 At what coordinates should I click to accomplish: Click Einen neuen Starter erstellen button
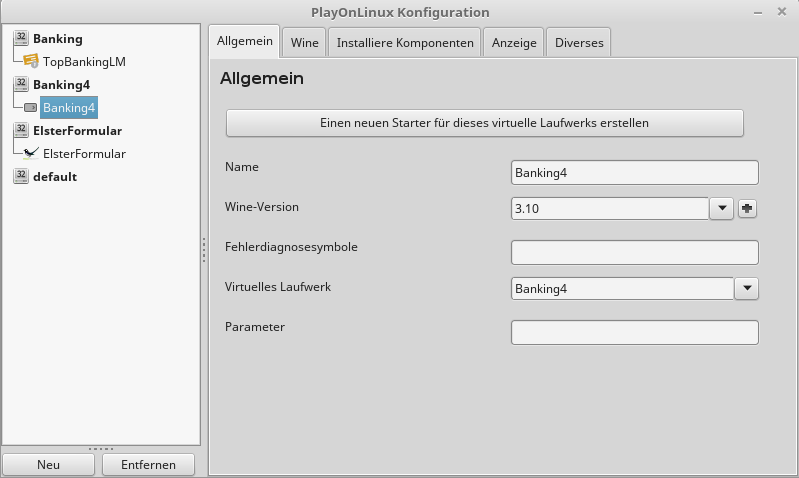(485, 123)
